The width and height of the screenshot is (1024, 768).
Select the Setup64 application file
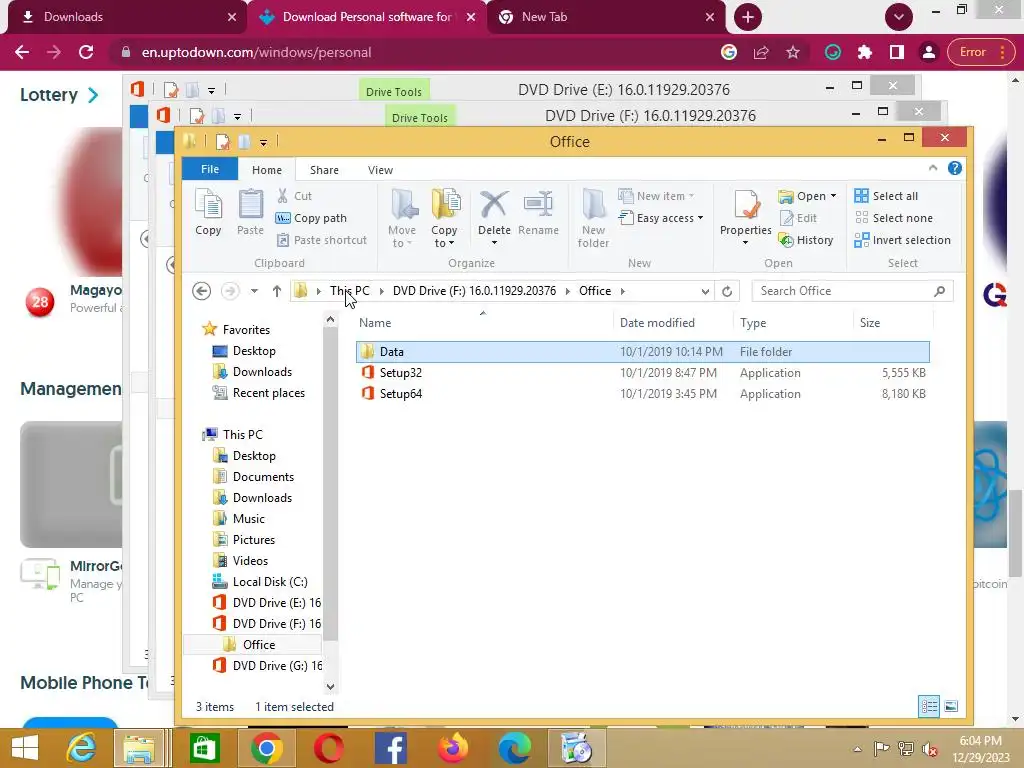tap(643, 394)
